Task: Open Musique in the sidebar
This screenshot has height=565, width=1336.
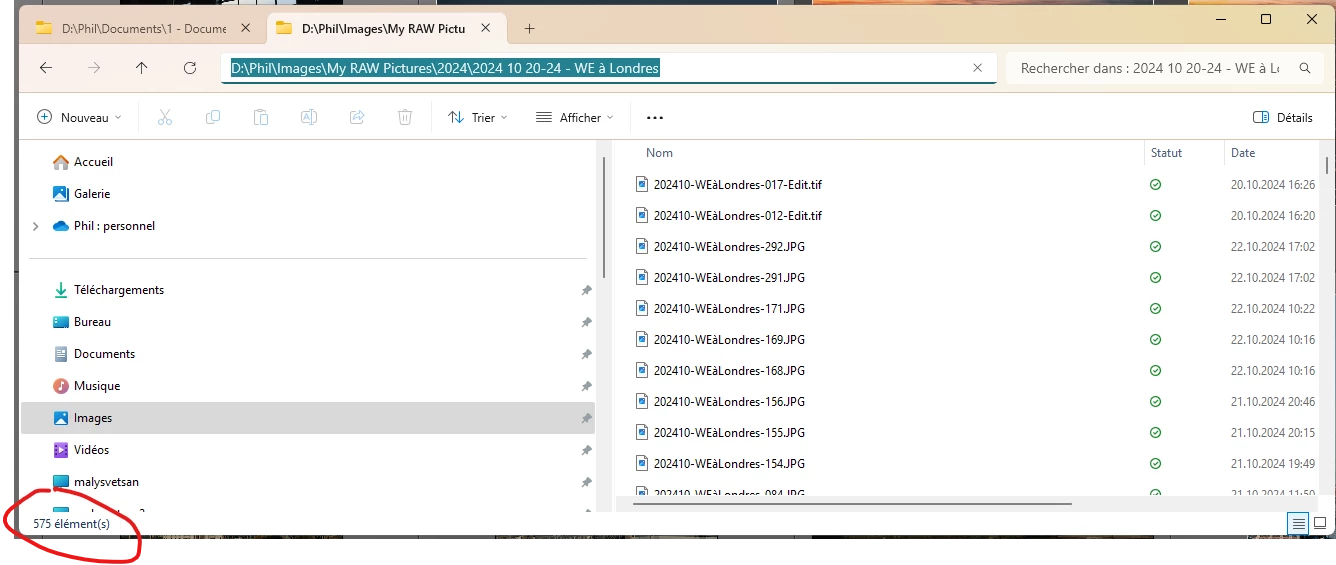Action: pos(96,386)
